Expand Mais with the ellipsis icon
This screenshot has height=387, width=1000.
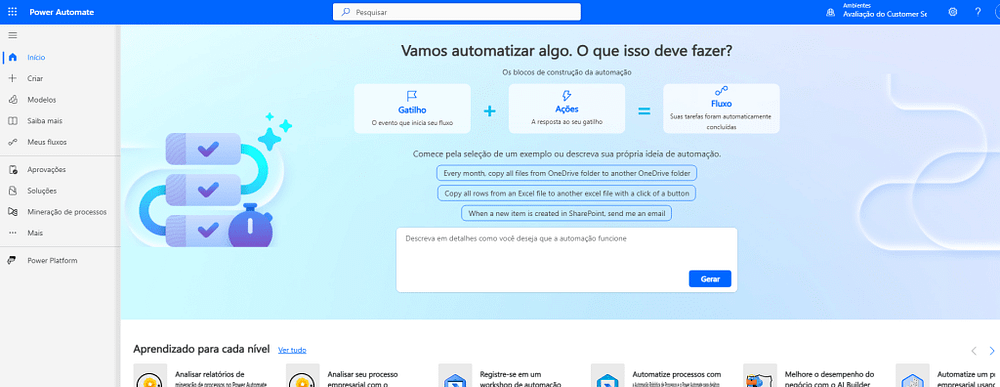coord(12,233)
